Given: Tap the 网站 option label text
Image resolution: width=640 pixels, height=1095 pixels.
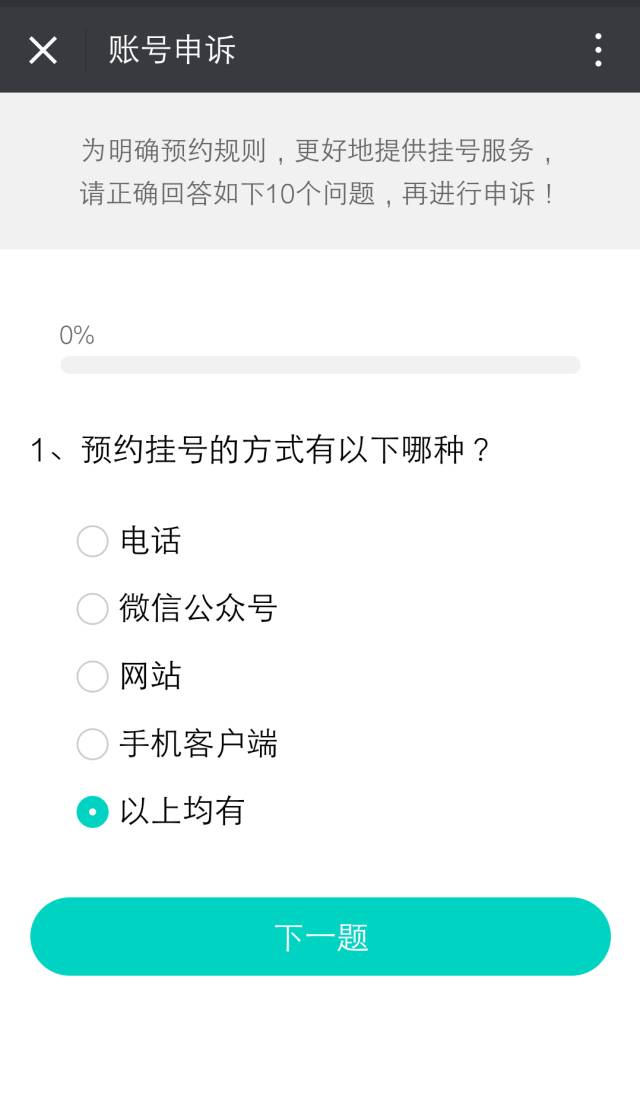Looking at the screenshot, I should 150,676.
